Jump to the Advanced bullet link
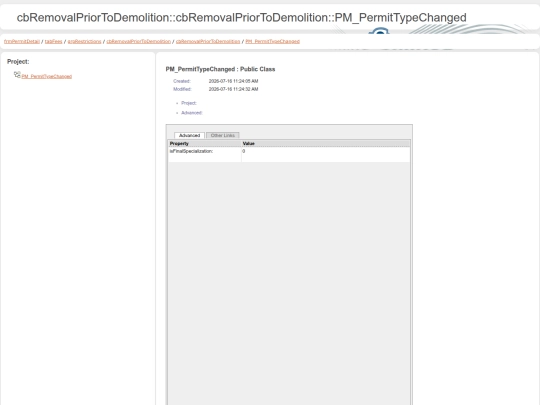 [x=192, y=113]
